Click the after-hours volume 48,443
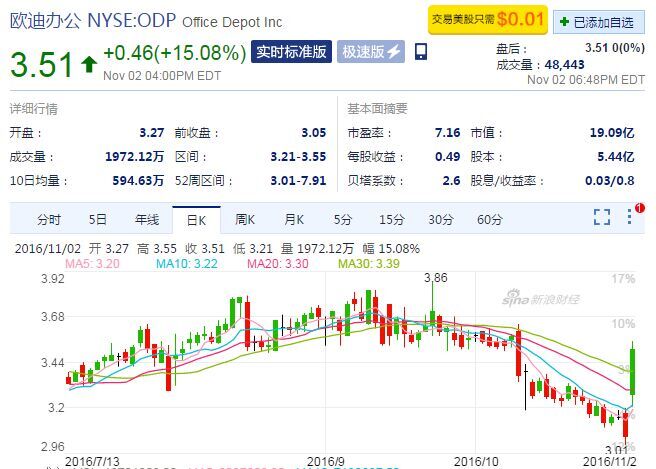This screenshot has width=656, height=469. [x=564, y=64]
